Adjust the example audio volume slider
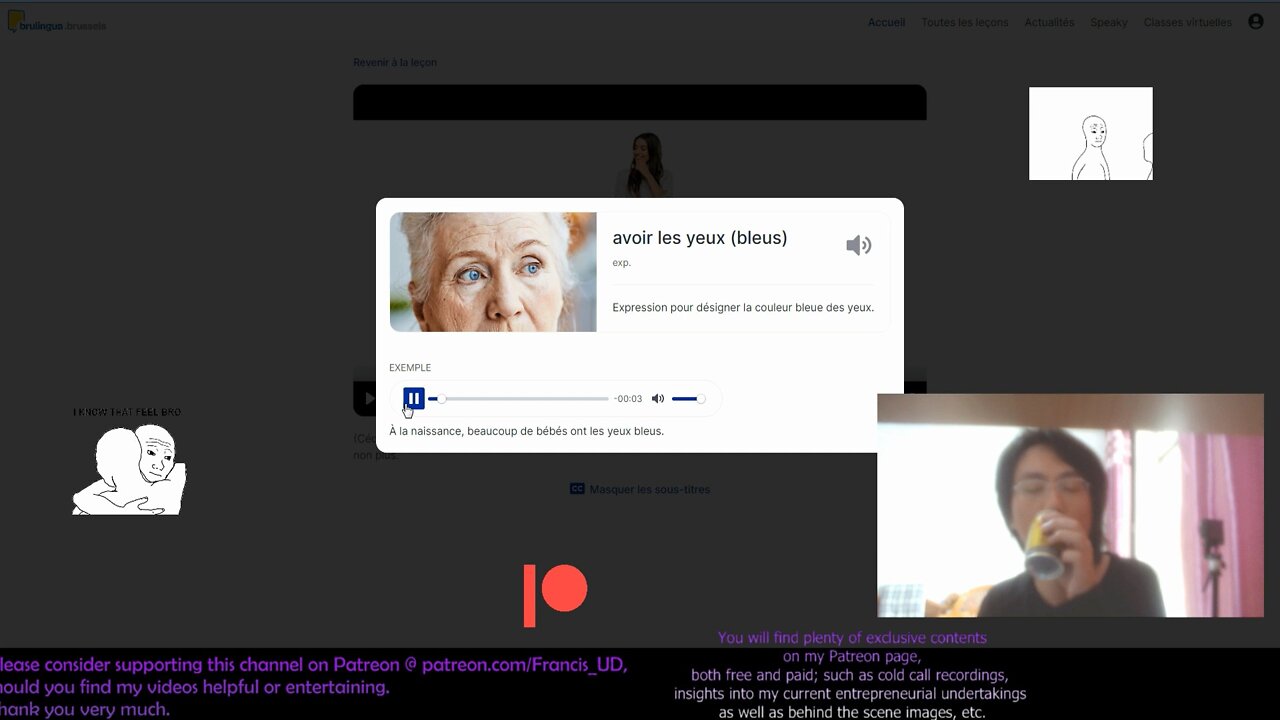Viewport: 1280px width, 720px height. (688, 399)
